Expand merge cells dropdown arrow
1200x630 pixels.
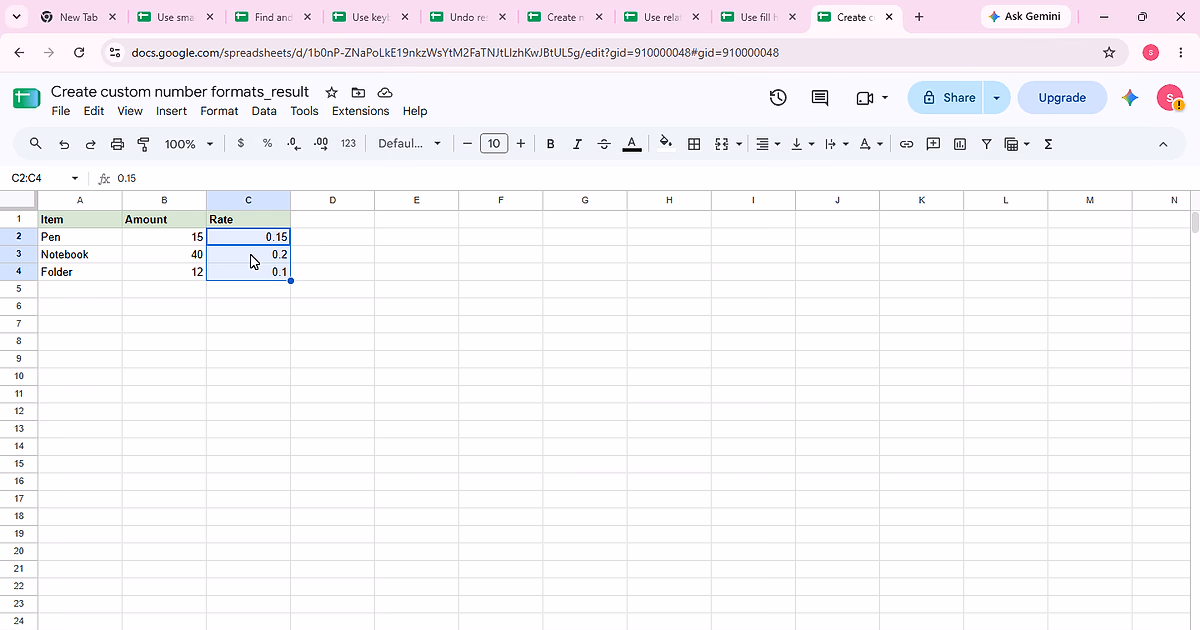739,144
